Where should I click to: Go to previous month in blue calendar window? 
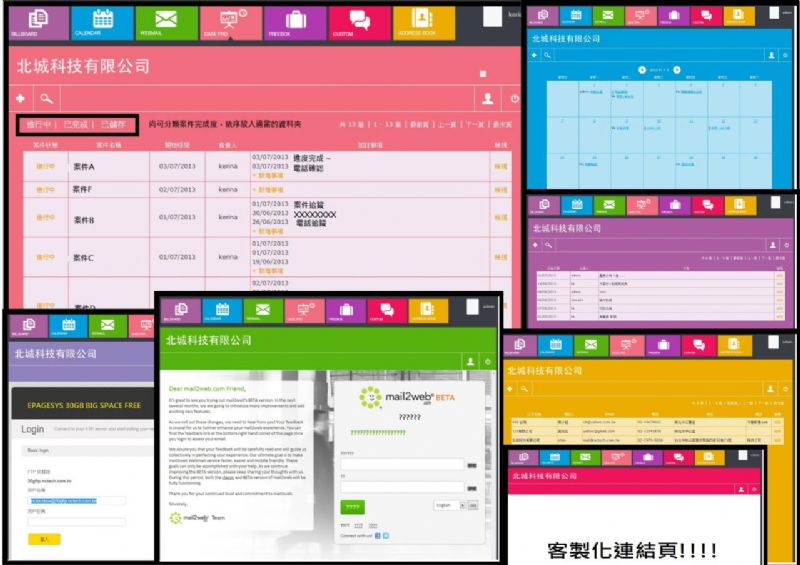click(642, 70)
